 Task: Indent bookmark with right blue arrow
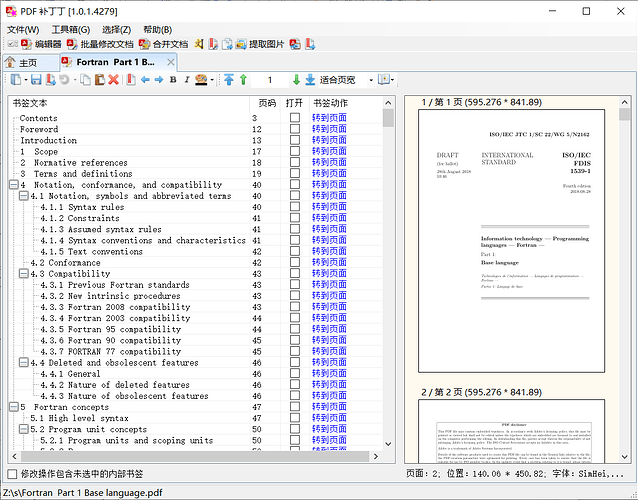[x=159, y=80]
